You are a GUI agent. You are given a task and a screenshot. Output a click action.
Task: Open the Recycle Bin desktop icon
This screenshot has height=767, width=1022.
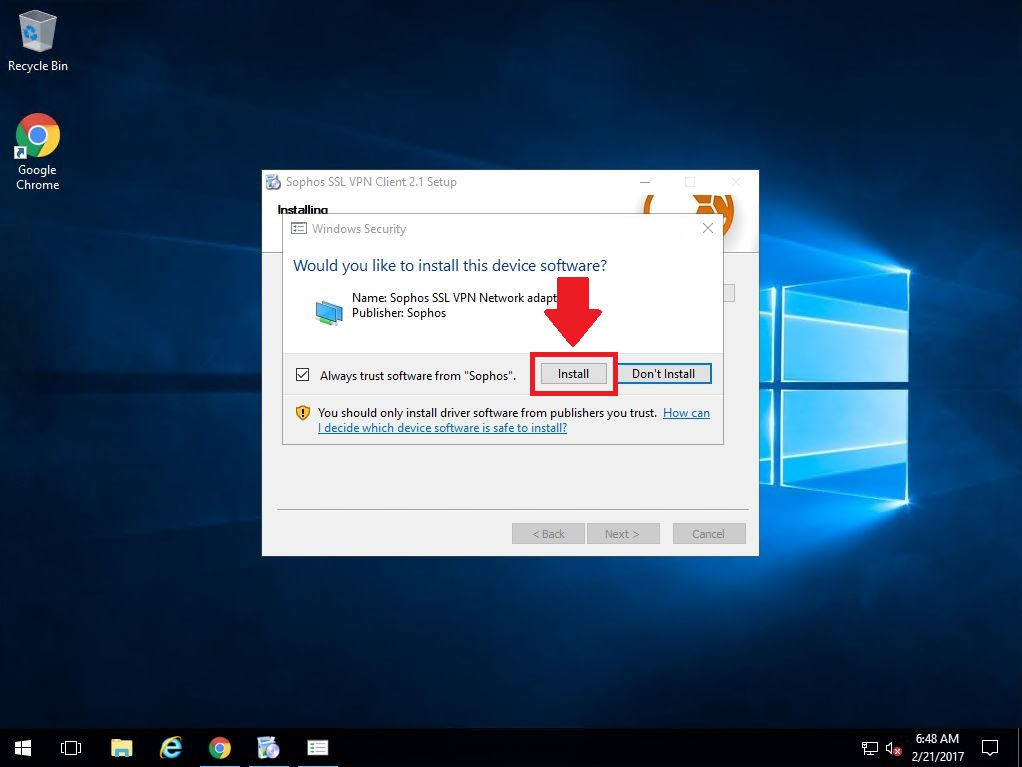point(38,41)
